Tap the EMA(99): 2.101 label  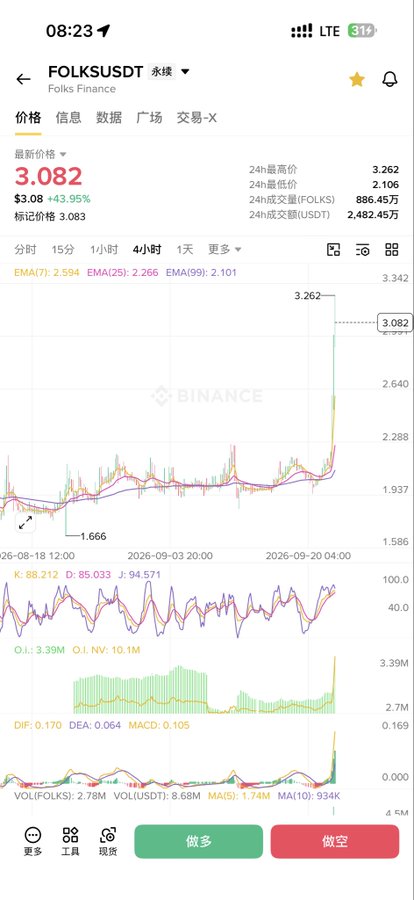click(x=201, y=272)
